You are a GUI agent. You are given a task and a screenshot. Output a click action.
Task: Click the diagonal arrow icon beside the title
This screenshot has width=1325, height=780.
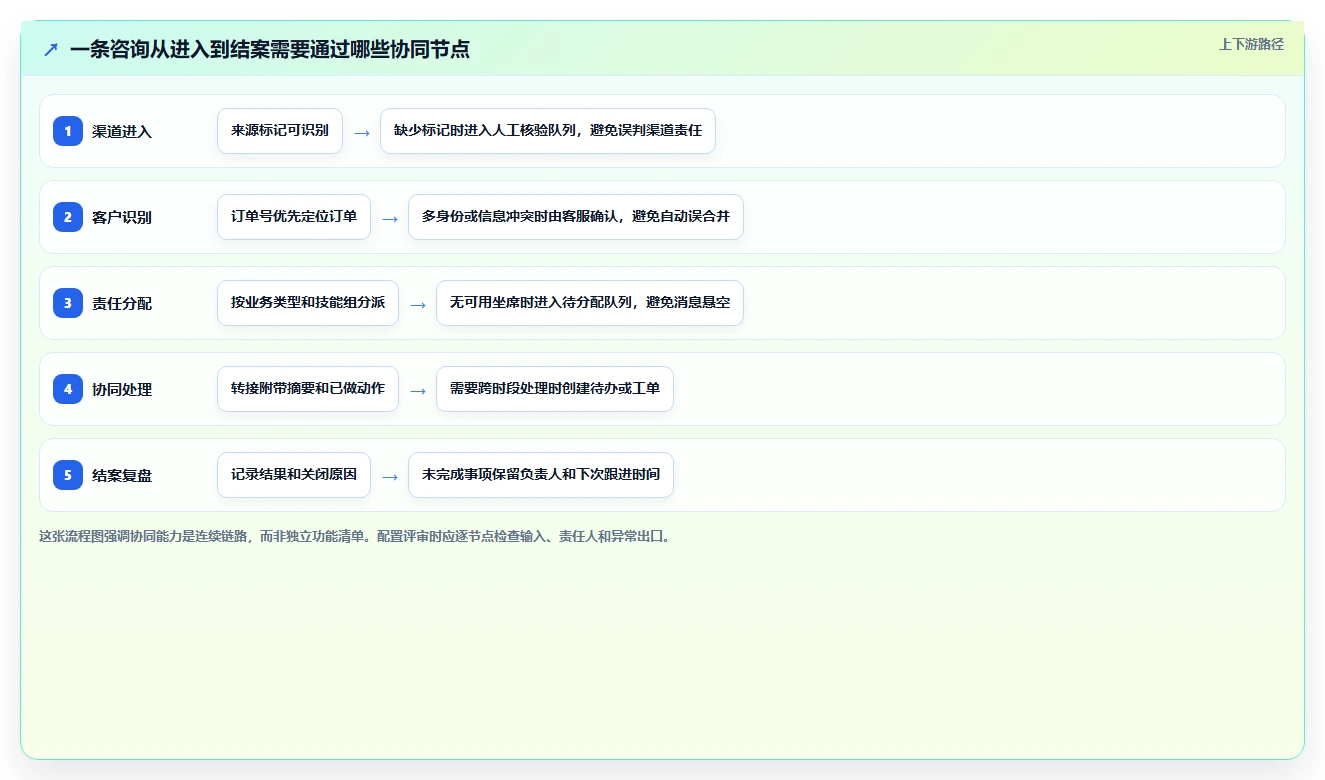[x=51, y=49]
